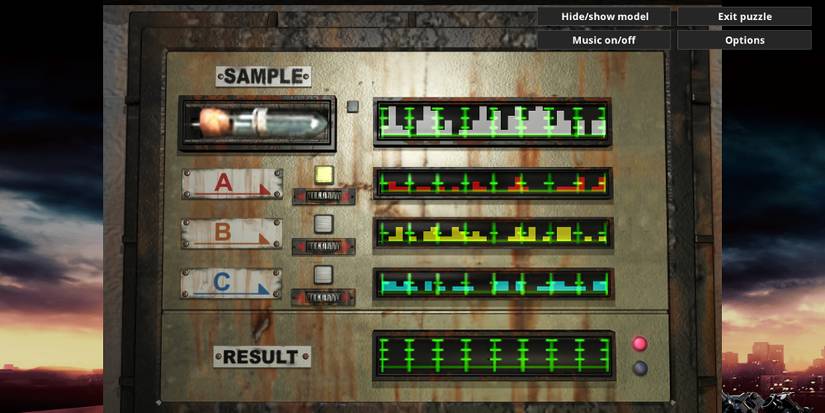Click the red waveform display for A
Image resolution: width=825 pixels, height=413 pixels.
(492, 183)
